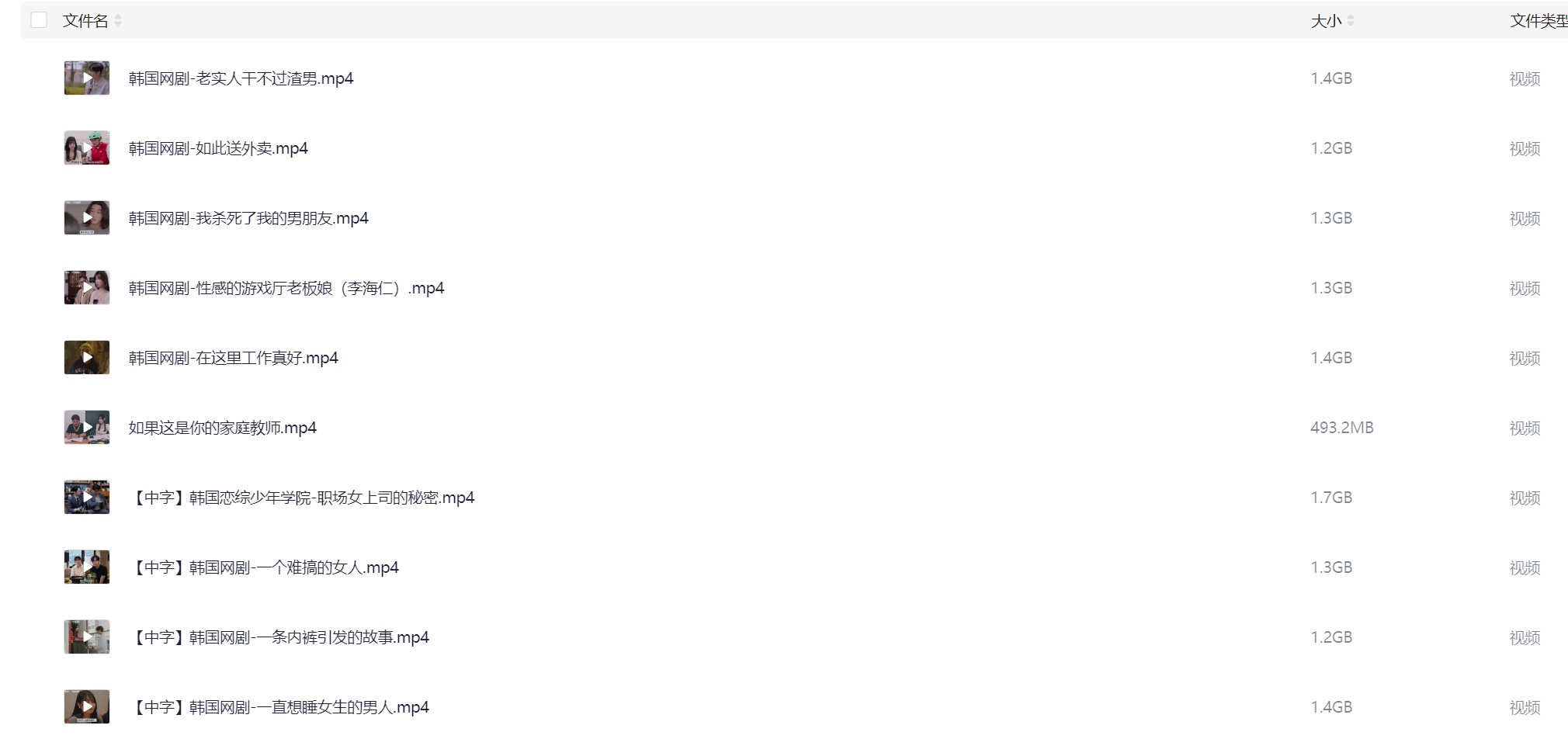Viewport: 1568px width, 739px height.
Task: Toggle the select-all checkbox in header
Action: [39, 20]
